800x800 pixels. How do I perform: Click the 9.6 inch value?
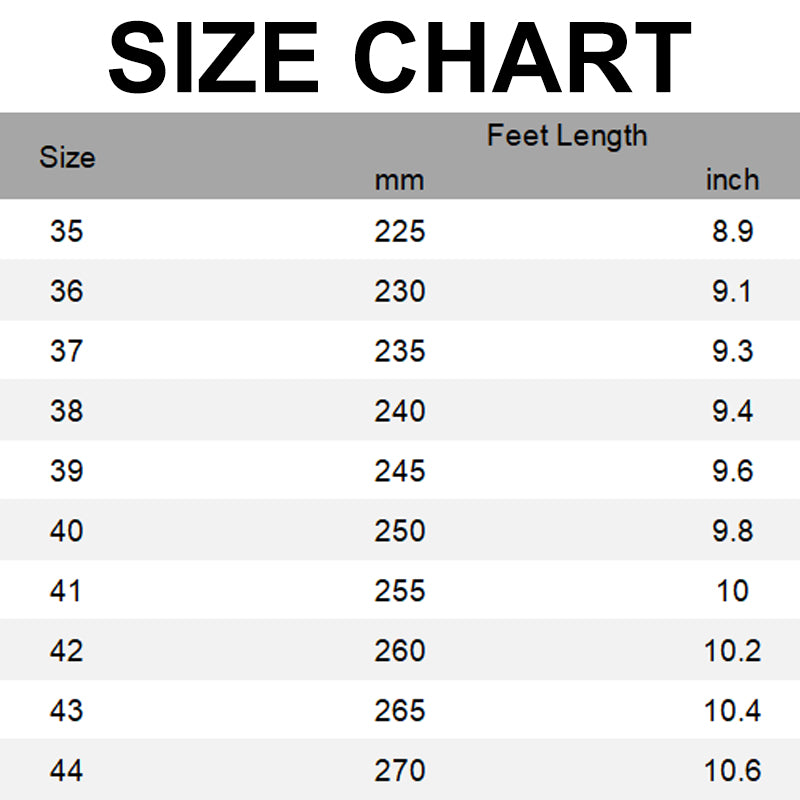coord(732,471)
